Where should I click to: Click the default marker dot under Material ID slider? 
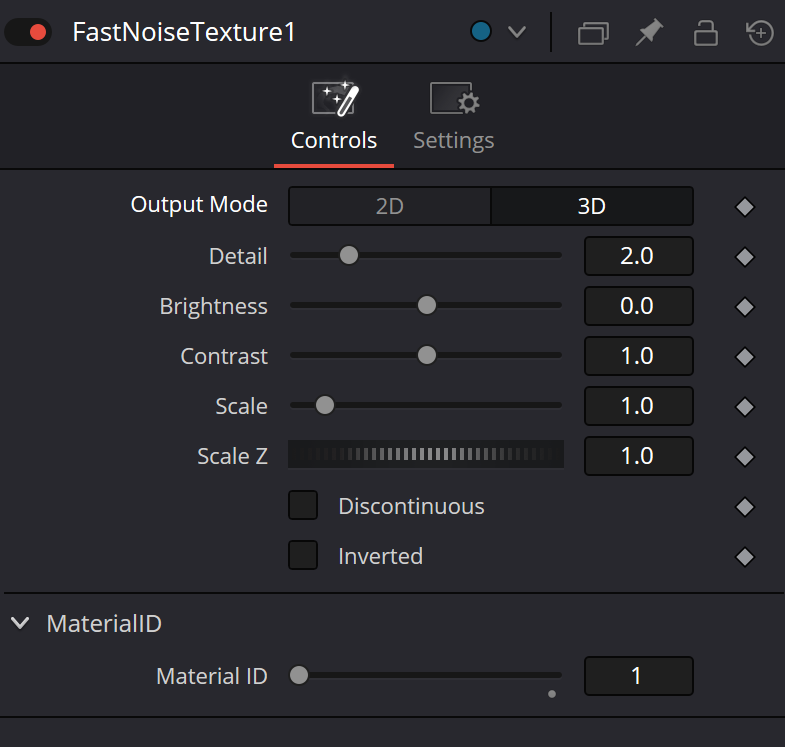(552, 694)
